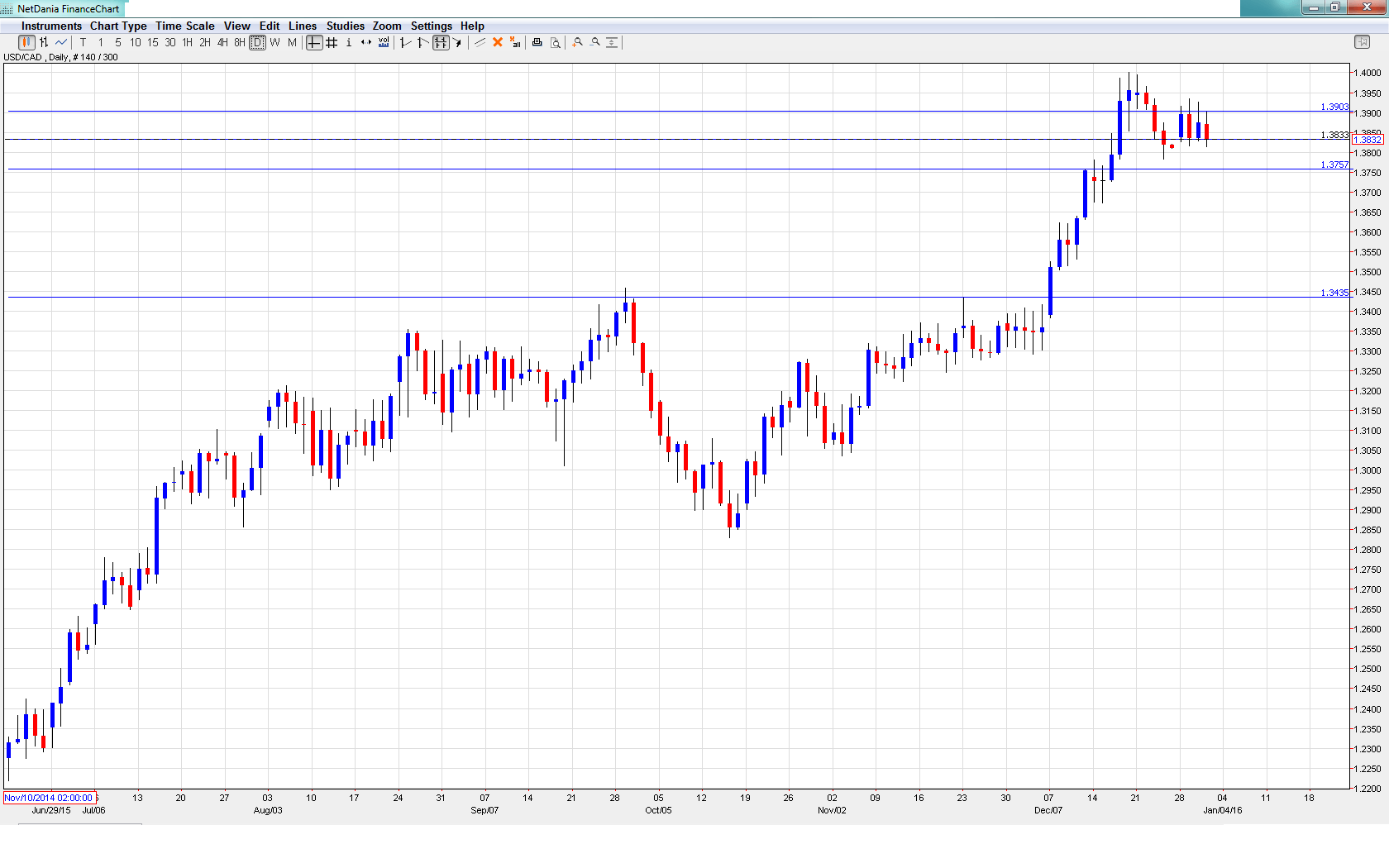Expand the Lines menu
1389x868 pixels.
(303, 26)
